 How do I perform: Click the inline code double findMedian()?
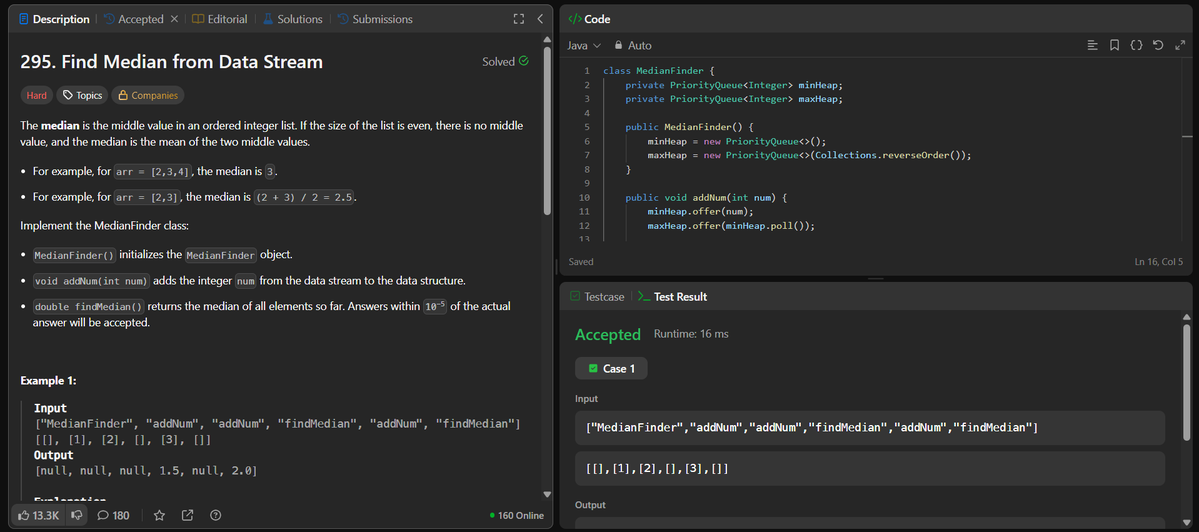[89, 307]
